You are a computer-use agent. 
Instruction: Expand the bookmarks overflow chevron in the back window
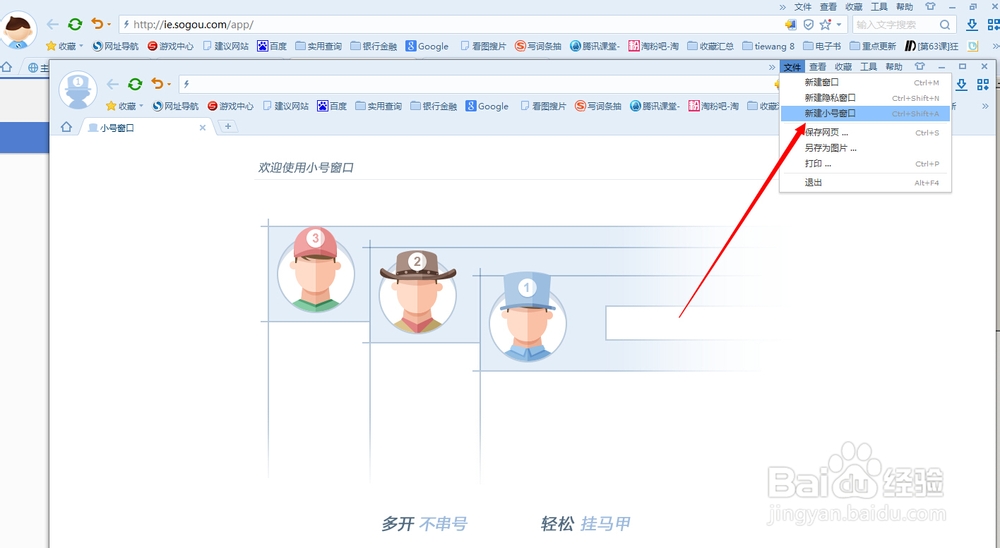[x=996, y=46]
